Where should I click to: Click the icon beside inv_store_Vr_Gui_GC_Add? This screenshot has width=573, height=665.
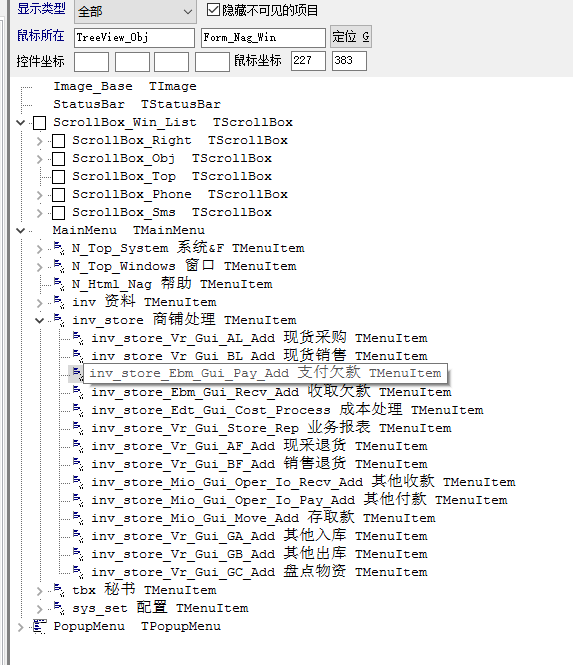pos(78,572)
